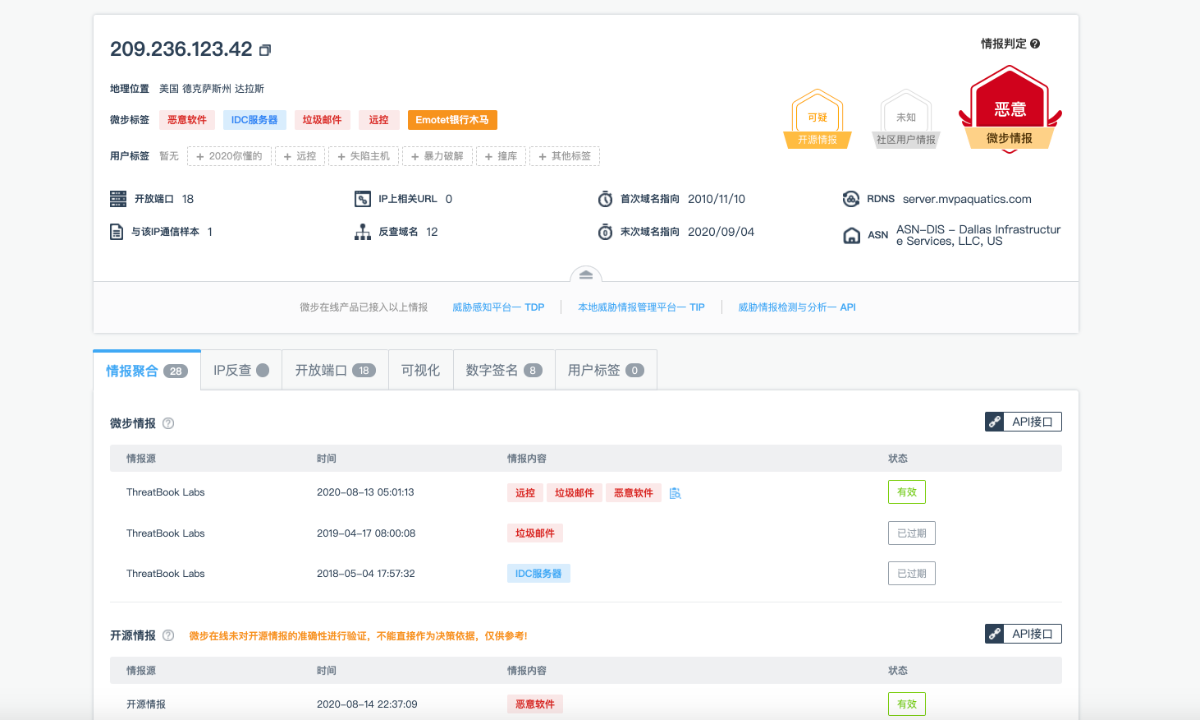1200x720 pixels.
Task: Click API接口 button in 微步情报 section
Action: coord(1023,422)
